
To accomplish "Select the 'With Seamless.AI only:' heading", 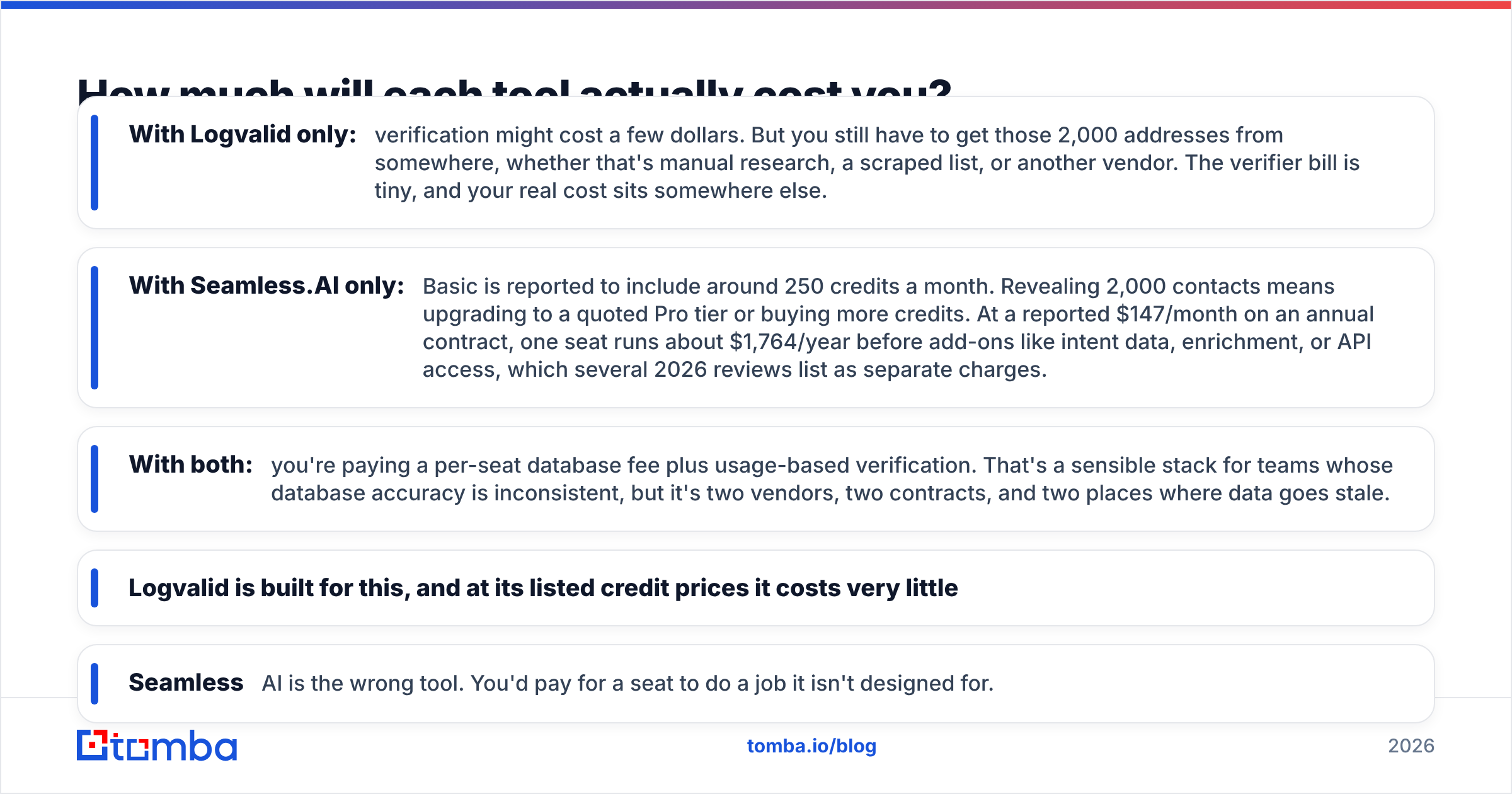I will (266, 285).
